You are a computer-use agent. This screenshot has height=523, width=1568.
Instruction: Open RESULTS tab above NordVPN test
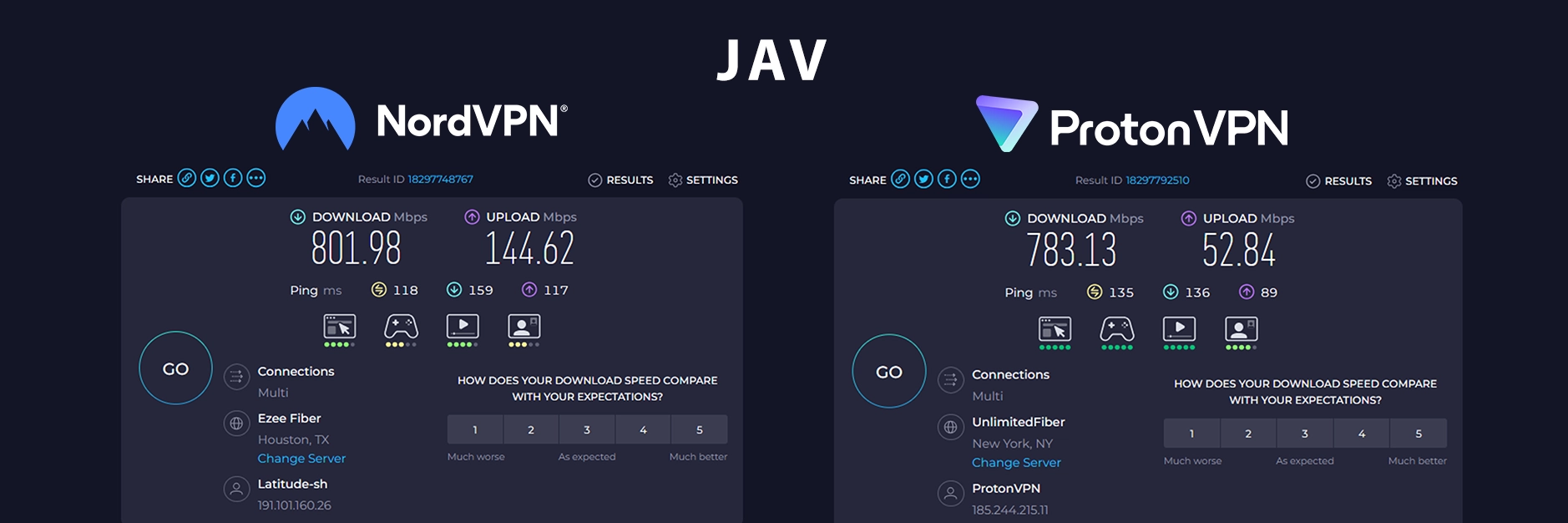point(620,180)
